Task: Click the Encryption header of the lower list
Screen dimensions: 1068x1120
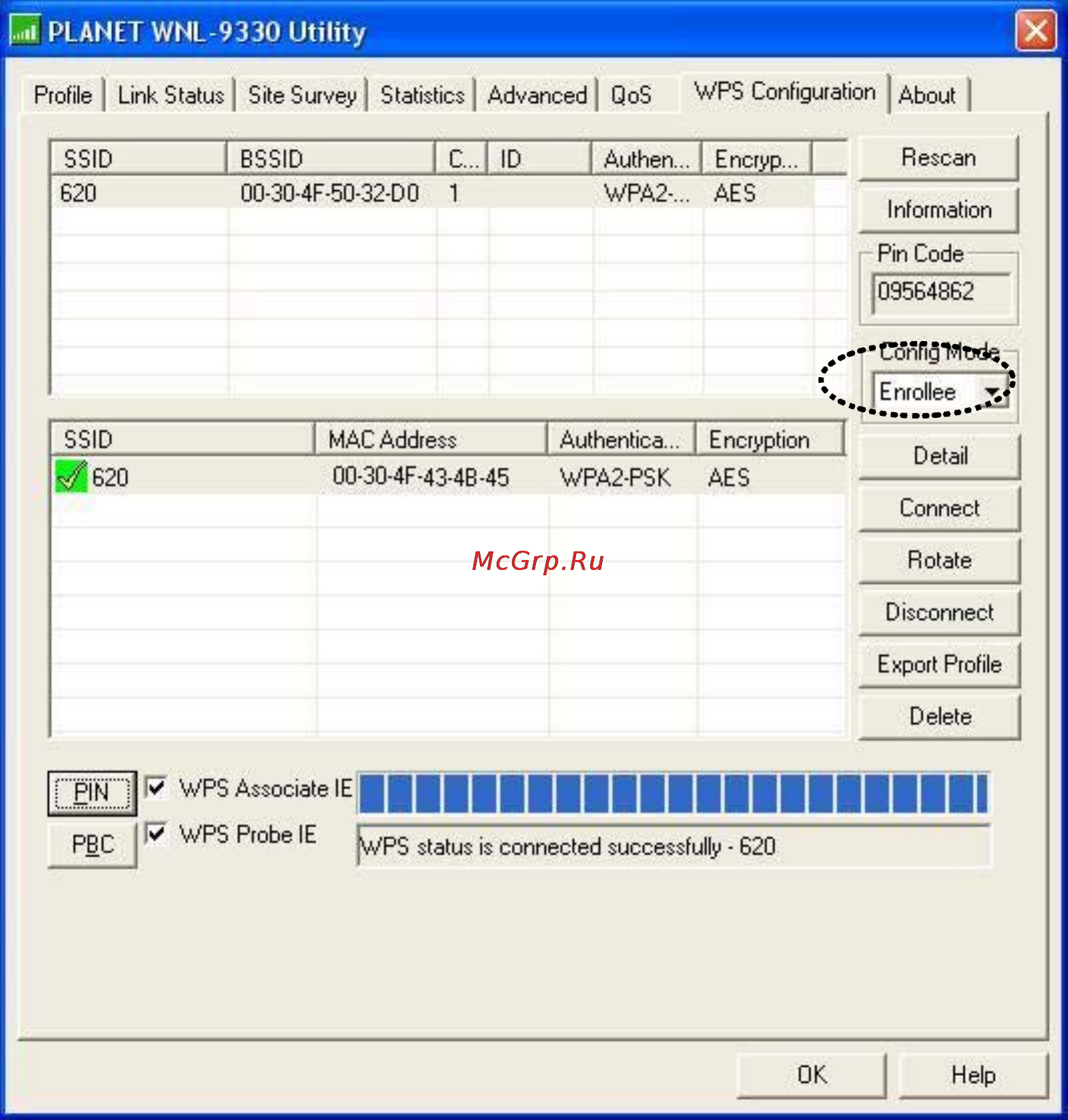Action: 770,439
